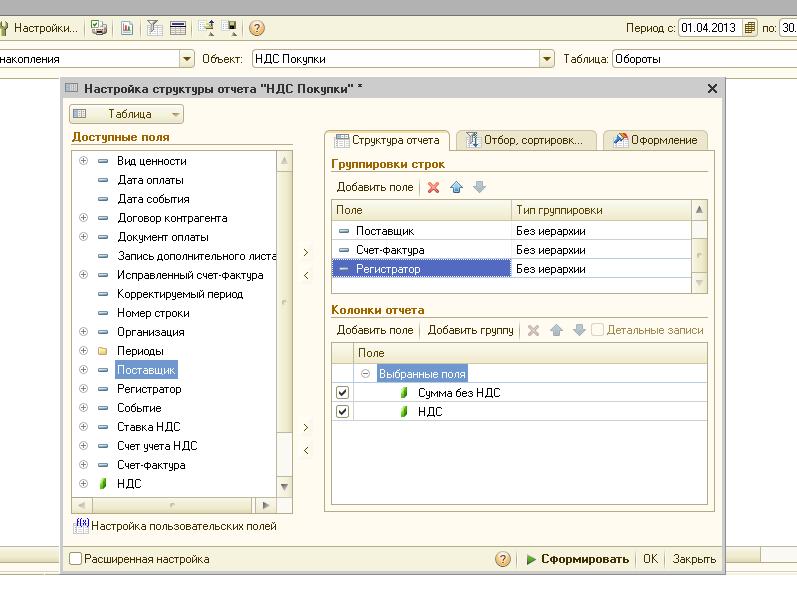Switch to the Отбор, сортировка tab

point(525,140)
